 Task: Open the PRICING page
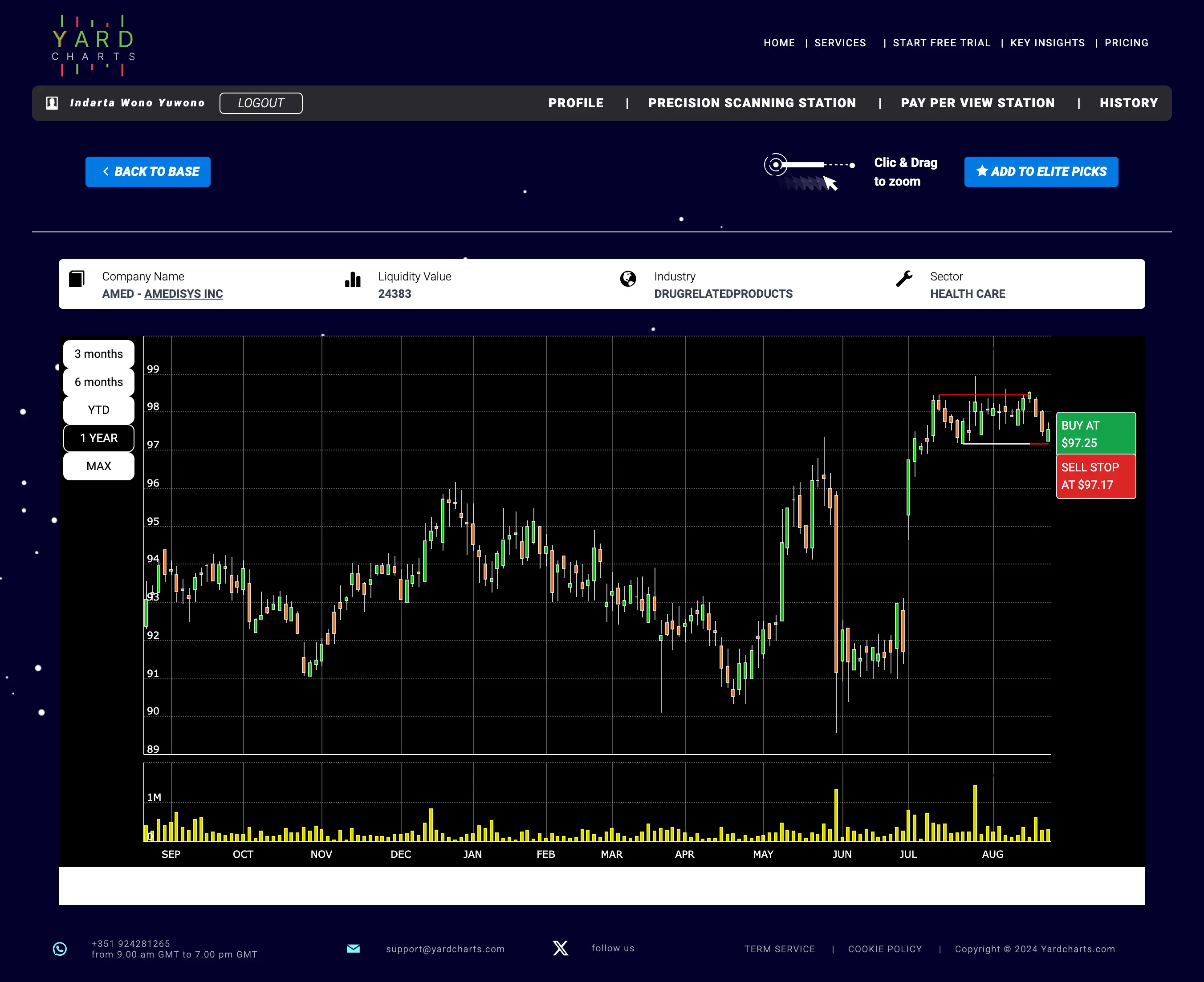(1127, 43)
